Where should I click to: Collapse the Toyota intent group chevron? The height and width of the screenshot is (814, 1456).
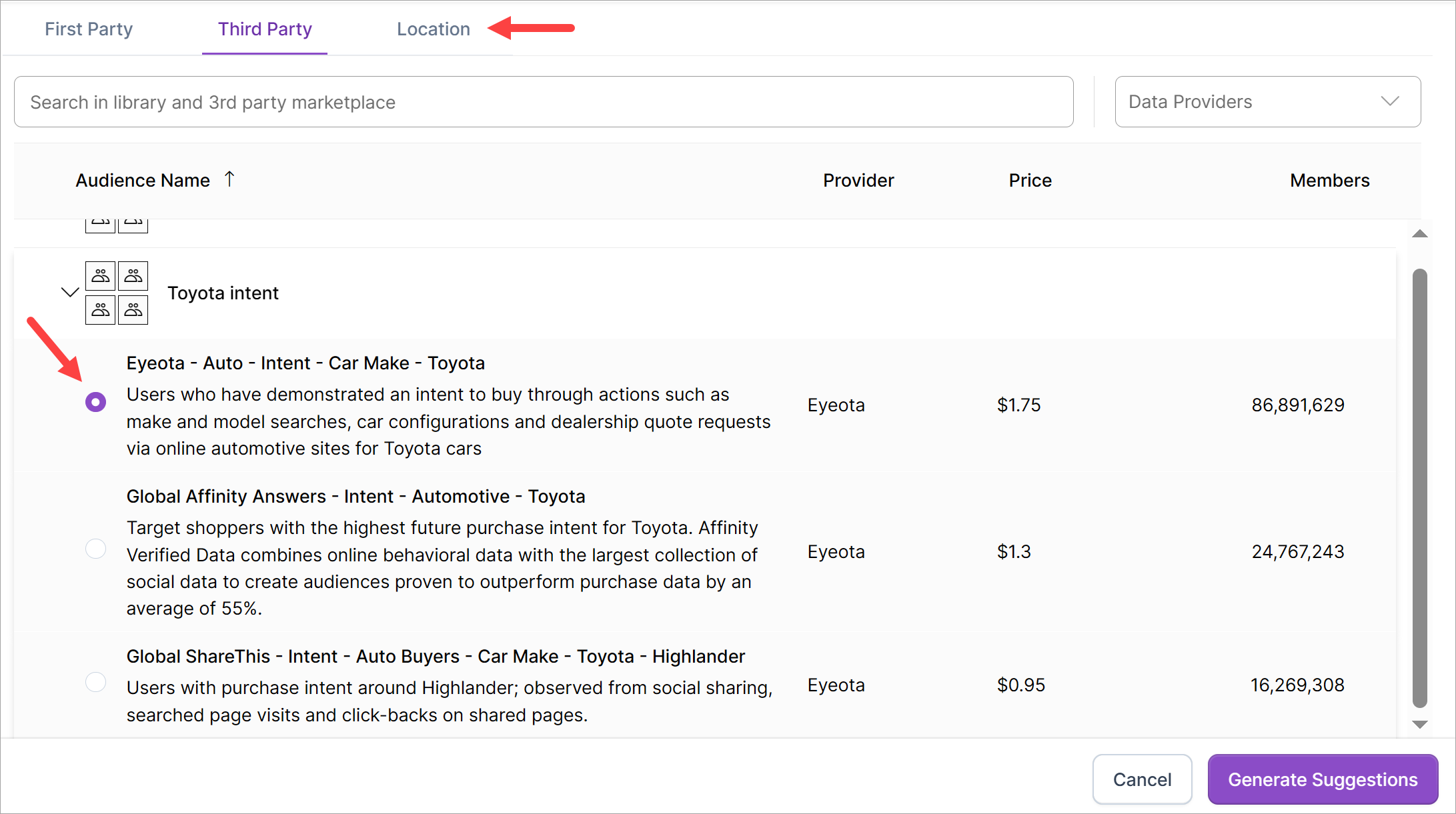70,292
